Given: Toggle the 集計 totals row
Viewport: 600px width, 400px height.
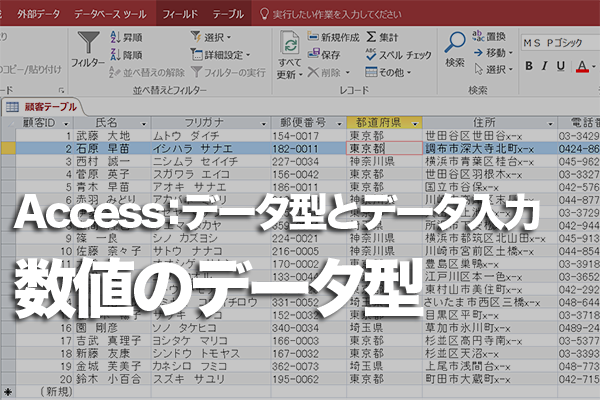Looking at the screenshot, I should pos(382,37).
